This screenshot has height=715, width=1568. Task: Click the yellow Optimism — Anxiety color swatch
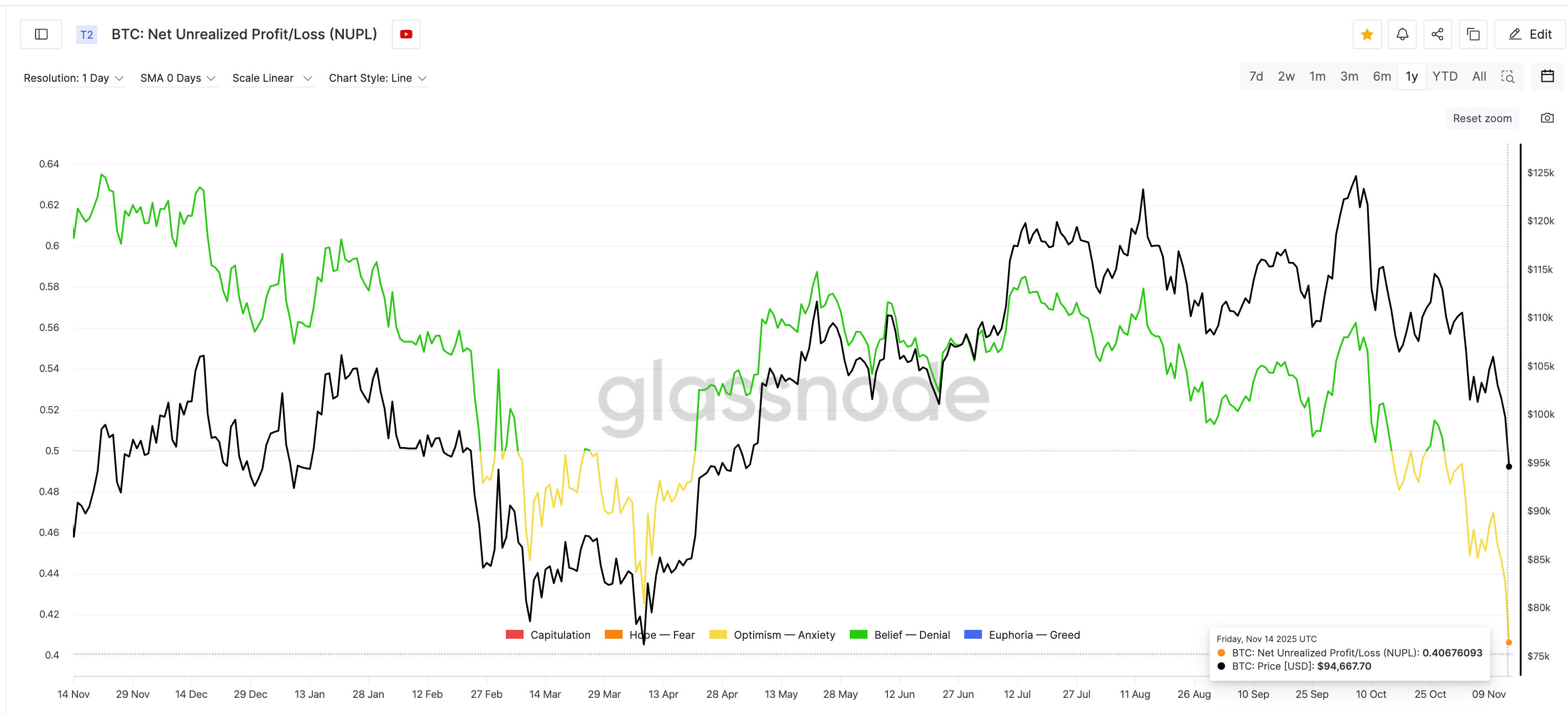click(x=717, y=635)
